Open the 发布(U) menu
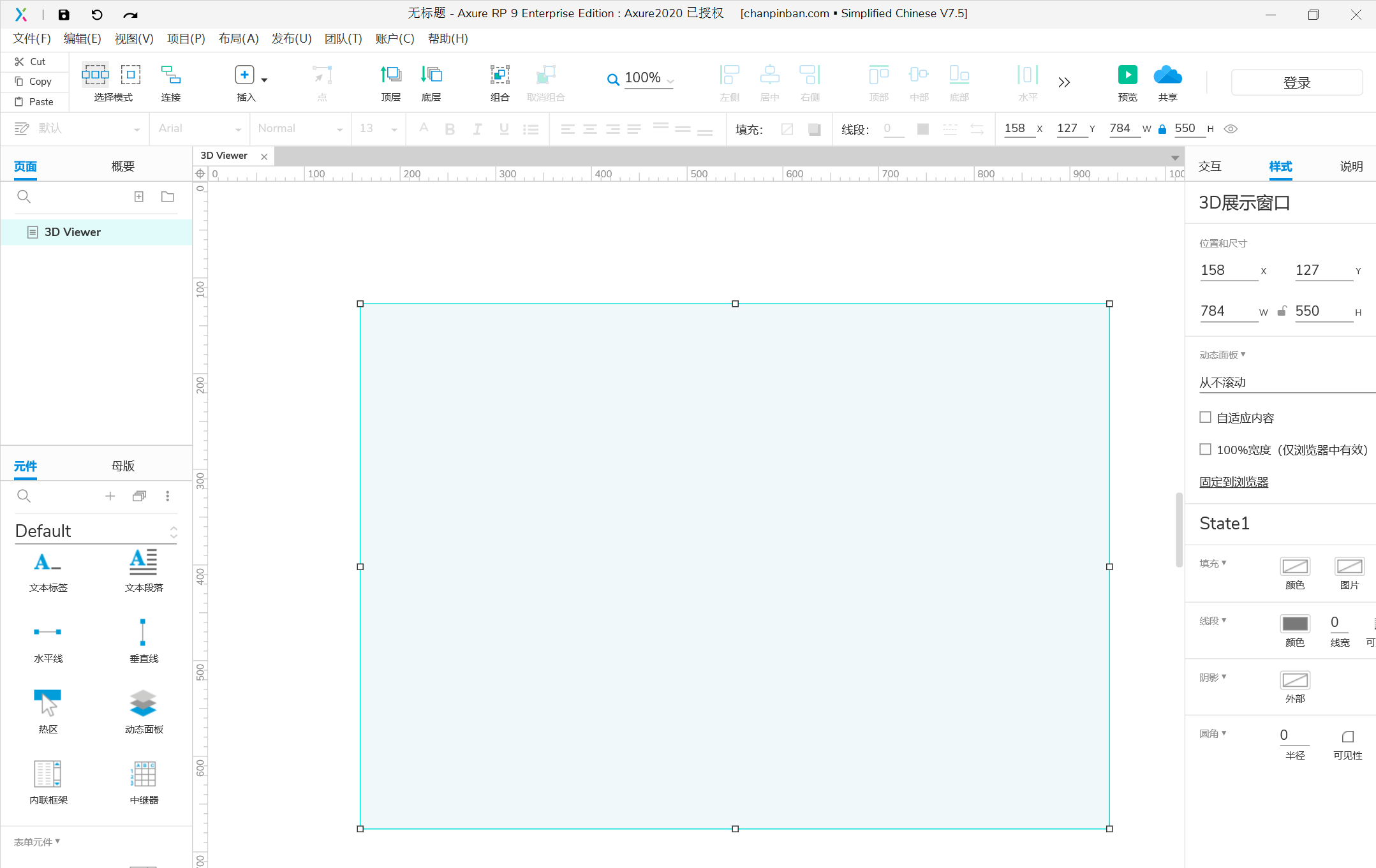This screenshot has height=868, width=1376. pos(292,38)
